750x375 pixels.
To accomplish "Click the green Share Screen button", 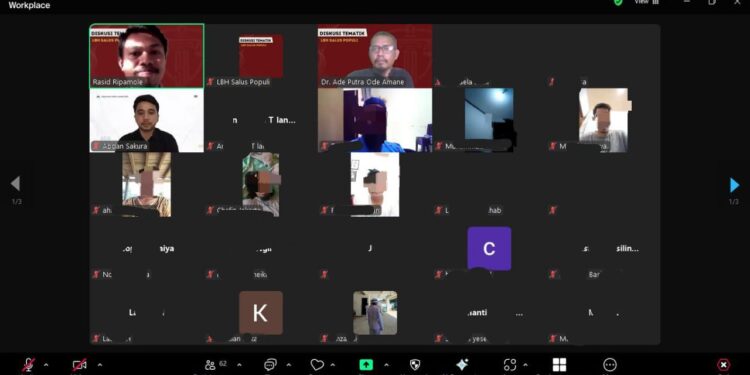I will (366, 365).
